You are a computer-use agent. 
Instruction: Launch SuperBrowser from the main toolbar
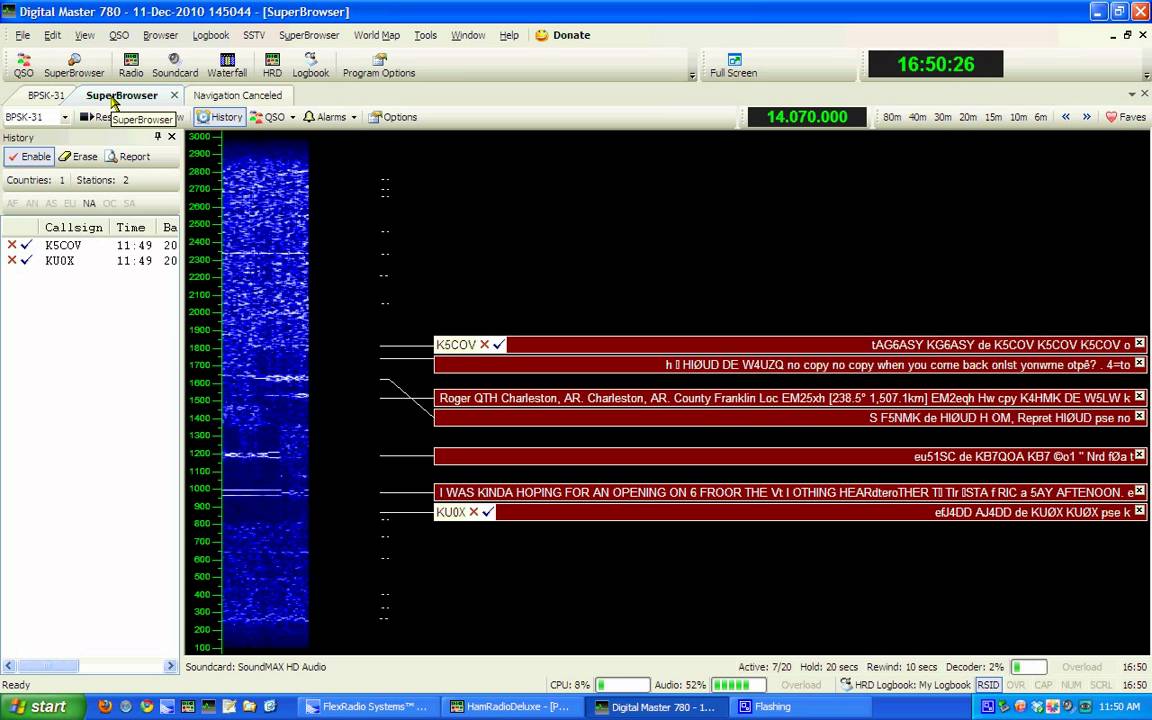click(x=74, y=65)
